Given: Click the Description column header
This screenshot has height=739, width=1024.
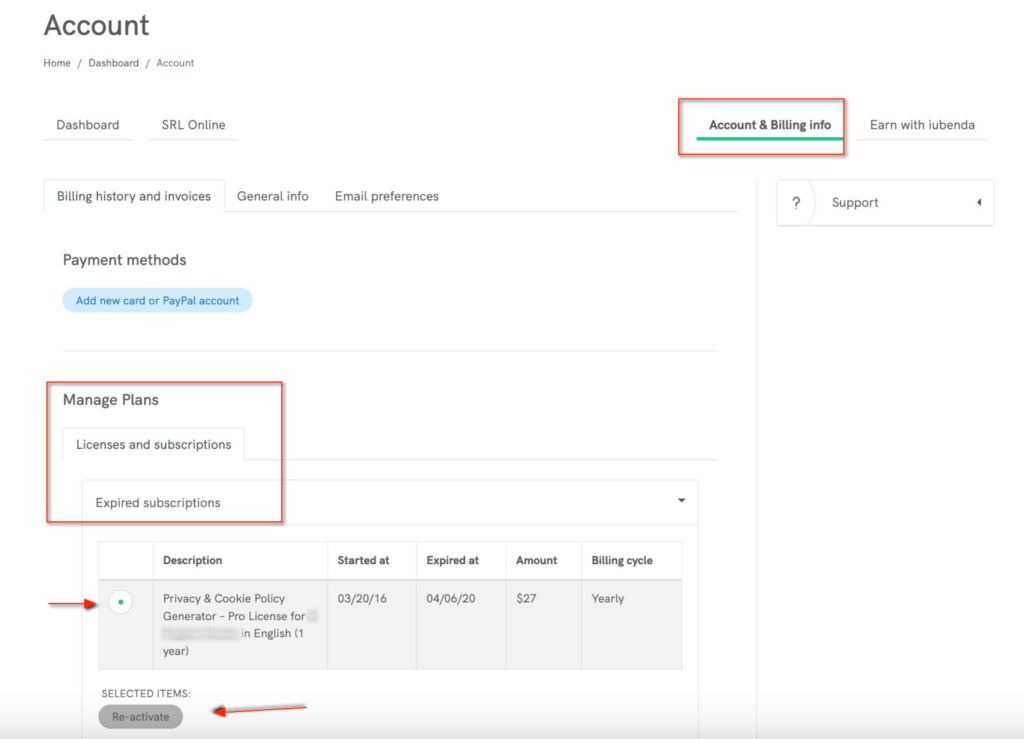Looking at the screenshot, I should pyautogui.click(x=193, y=560).
